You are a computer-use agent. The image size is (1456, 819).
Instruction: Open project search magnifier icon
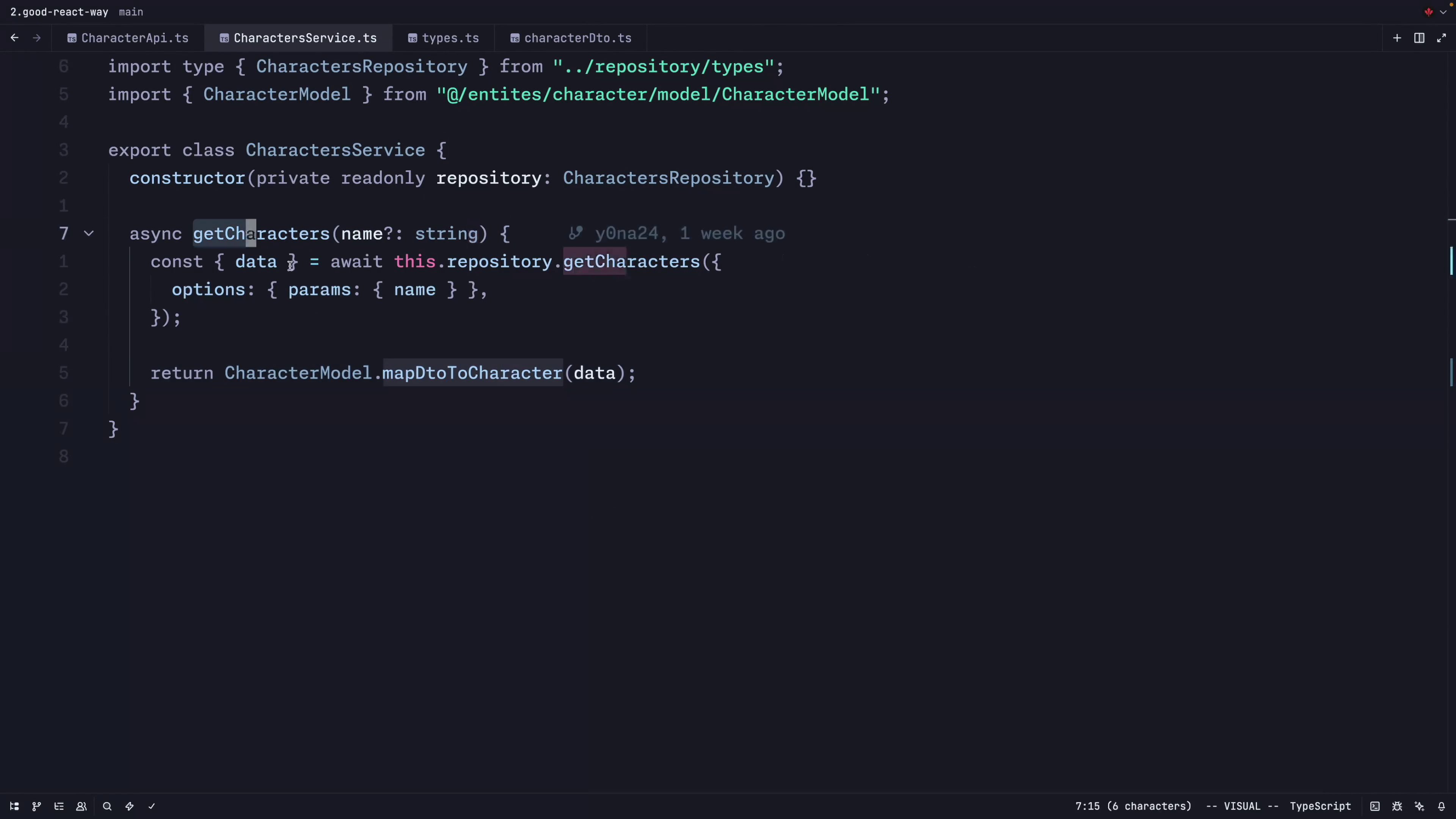coord(107,806)
